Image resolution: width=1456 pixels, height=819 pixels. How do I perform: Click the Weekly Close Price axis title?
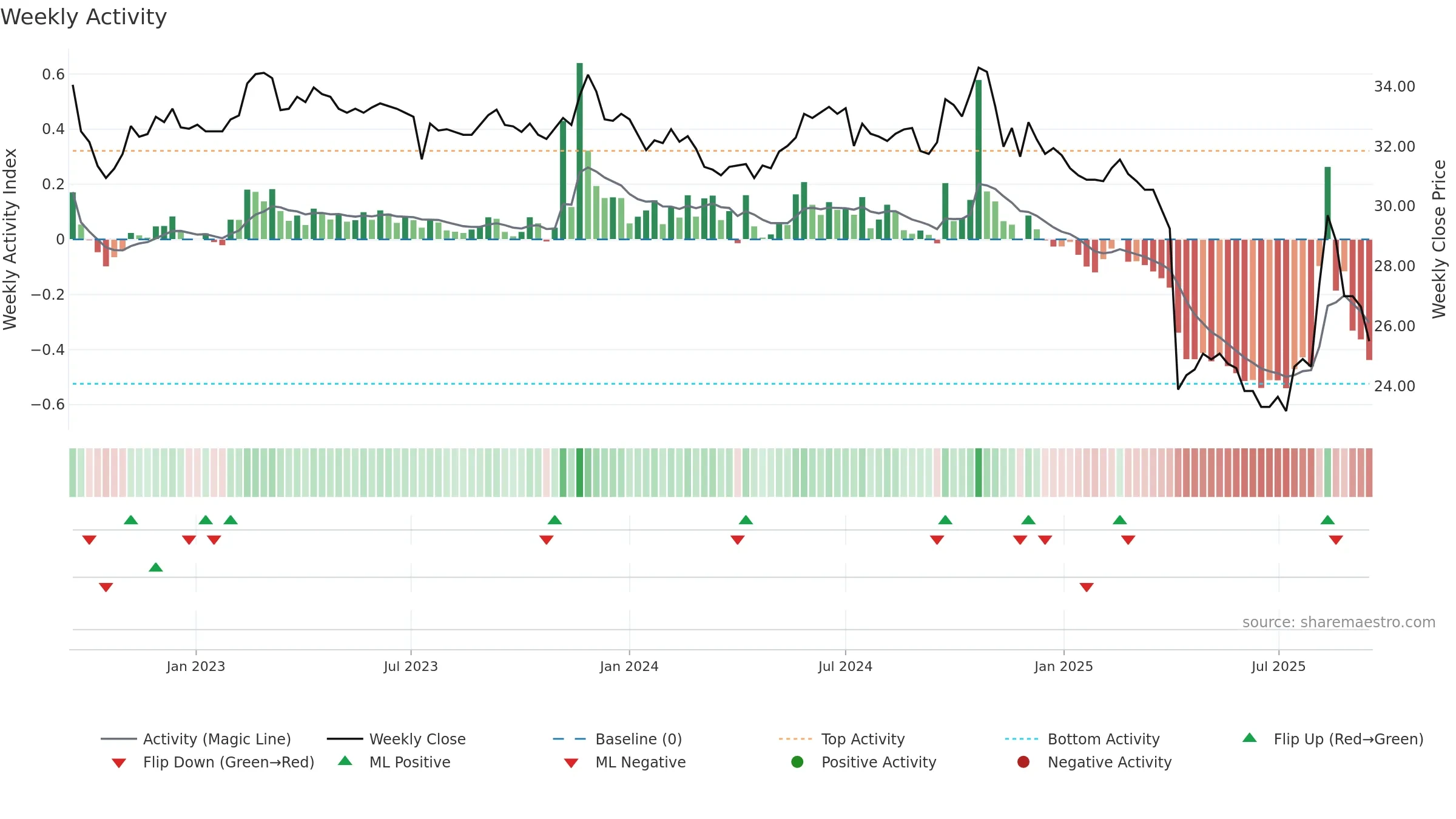[x=1439, y=239]
